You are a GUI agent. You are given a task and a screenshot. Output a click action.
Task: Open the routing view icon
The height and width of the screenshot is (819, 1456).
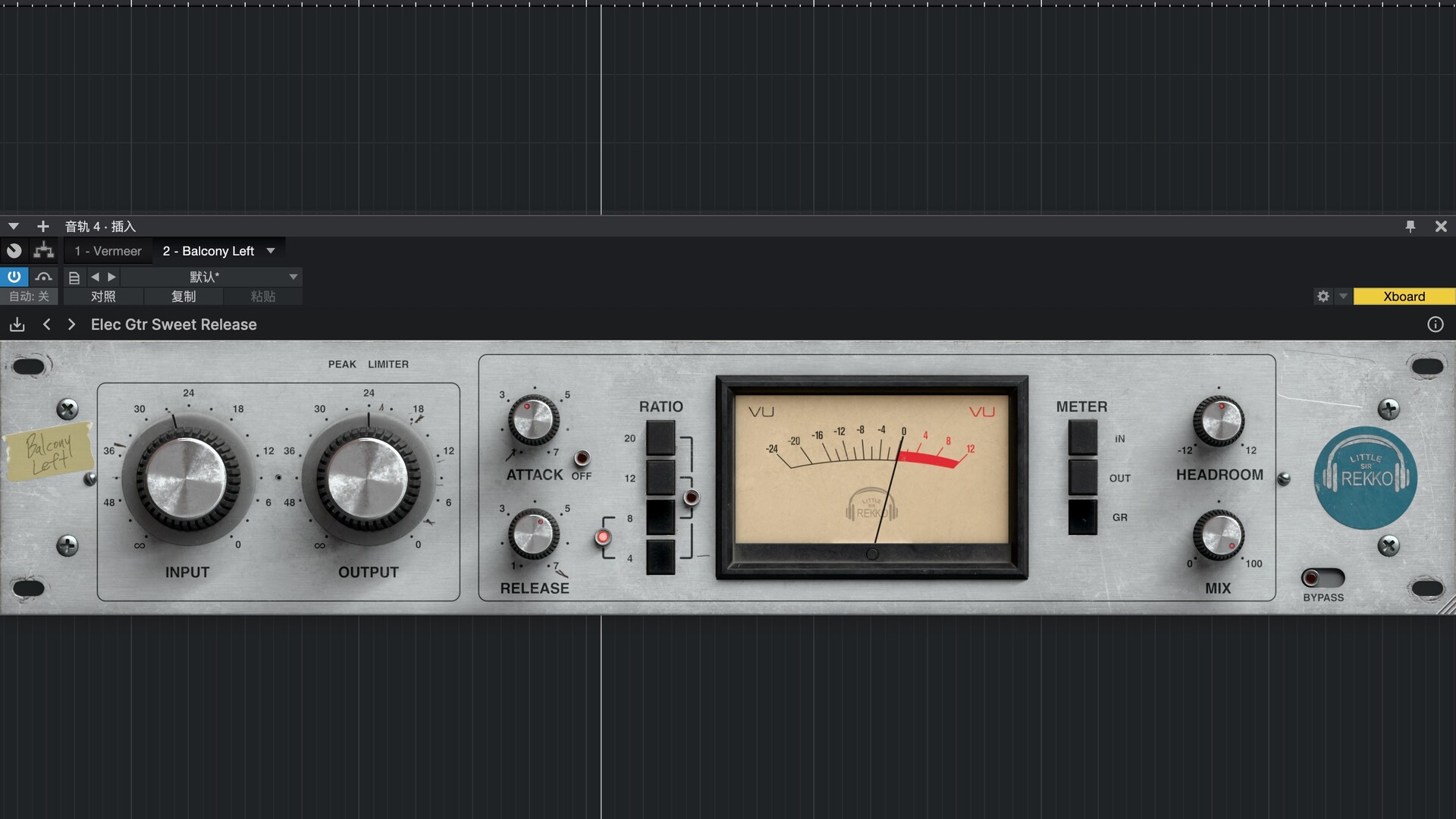click(x=44, y=251)
